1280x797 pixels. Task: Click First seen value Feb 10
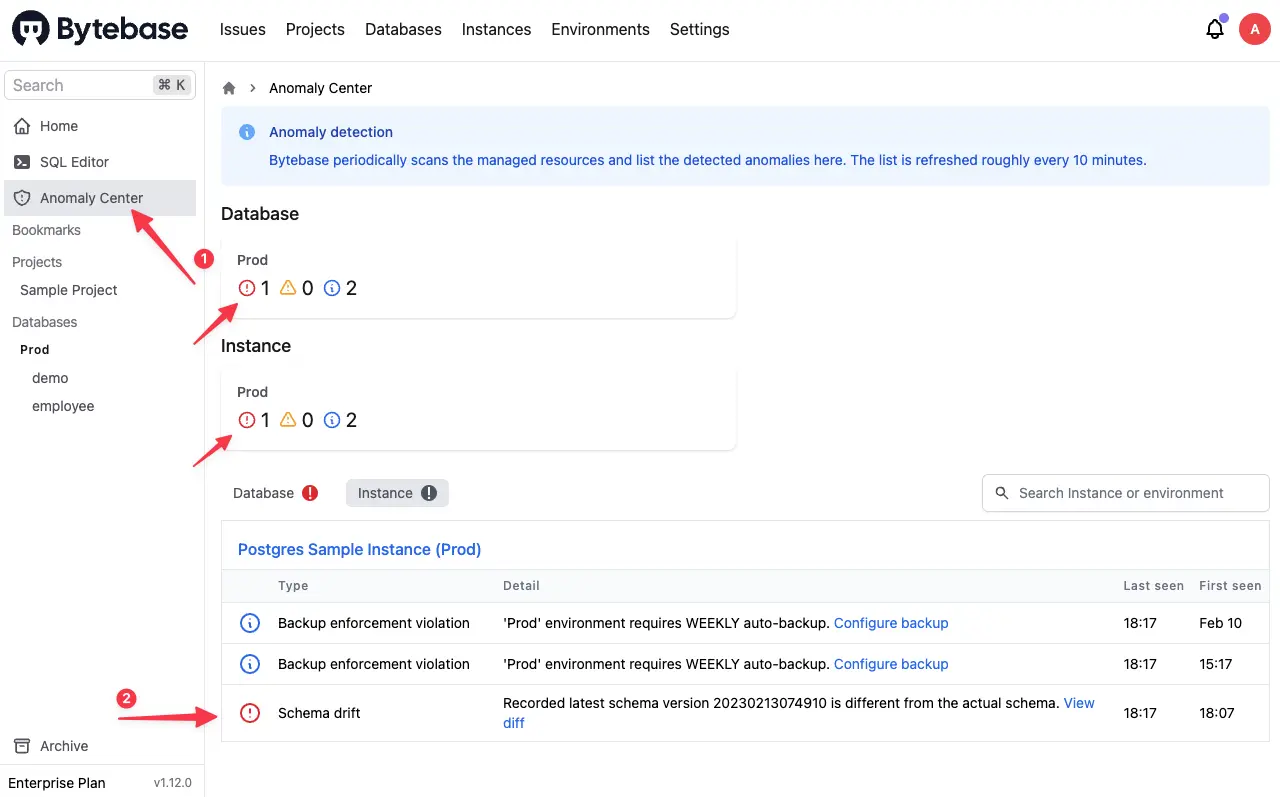(1220, 623)
